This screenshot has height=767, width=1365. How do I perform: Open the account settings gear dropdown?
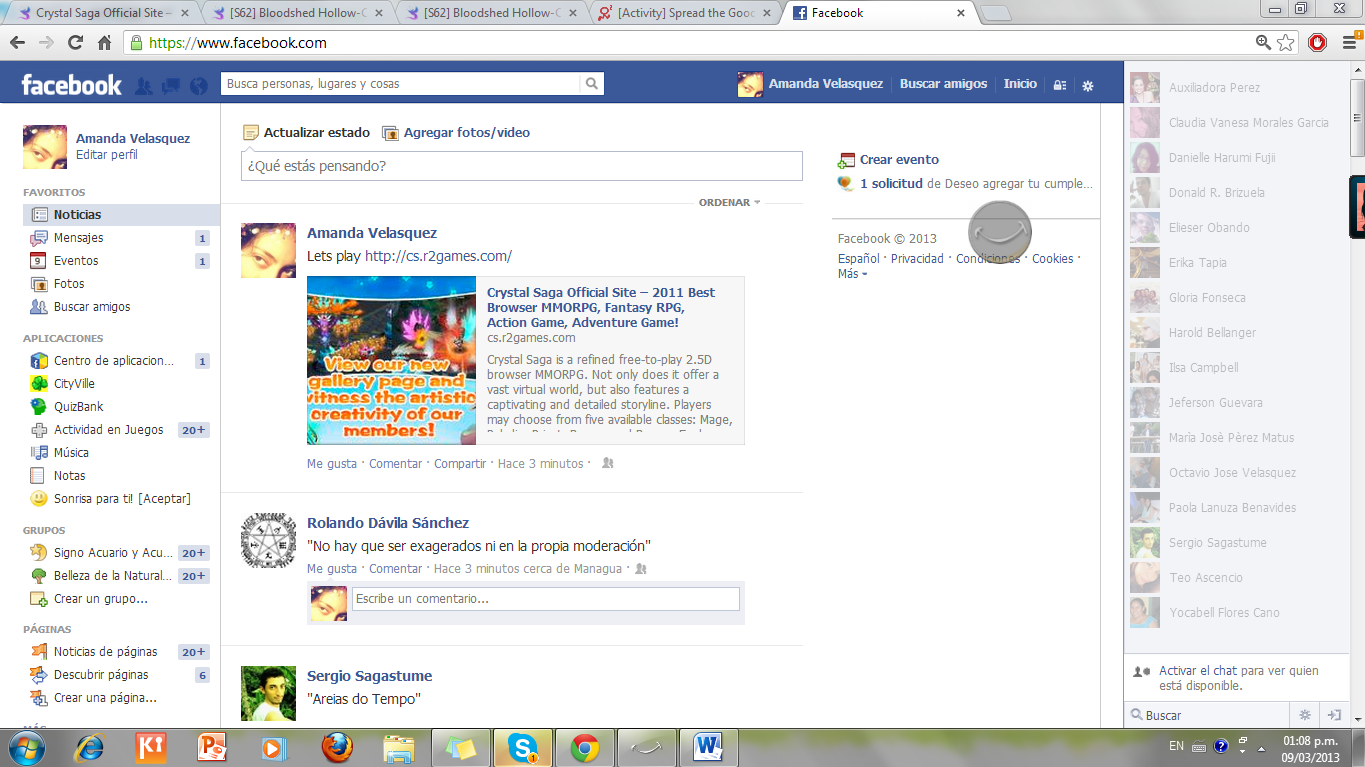click(x=1088, y=85)
